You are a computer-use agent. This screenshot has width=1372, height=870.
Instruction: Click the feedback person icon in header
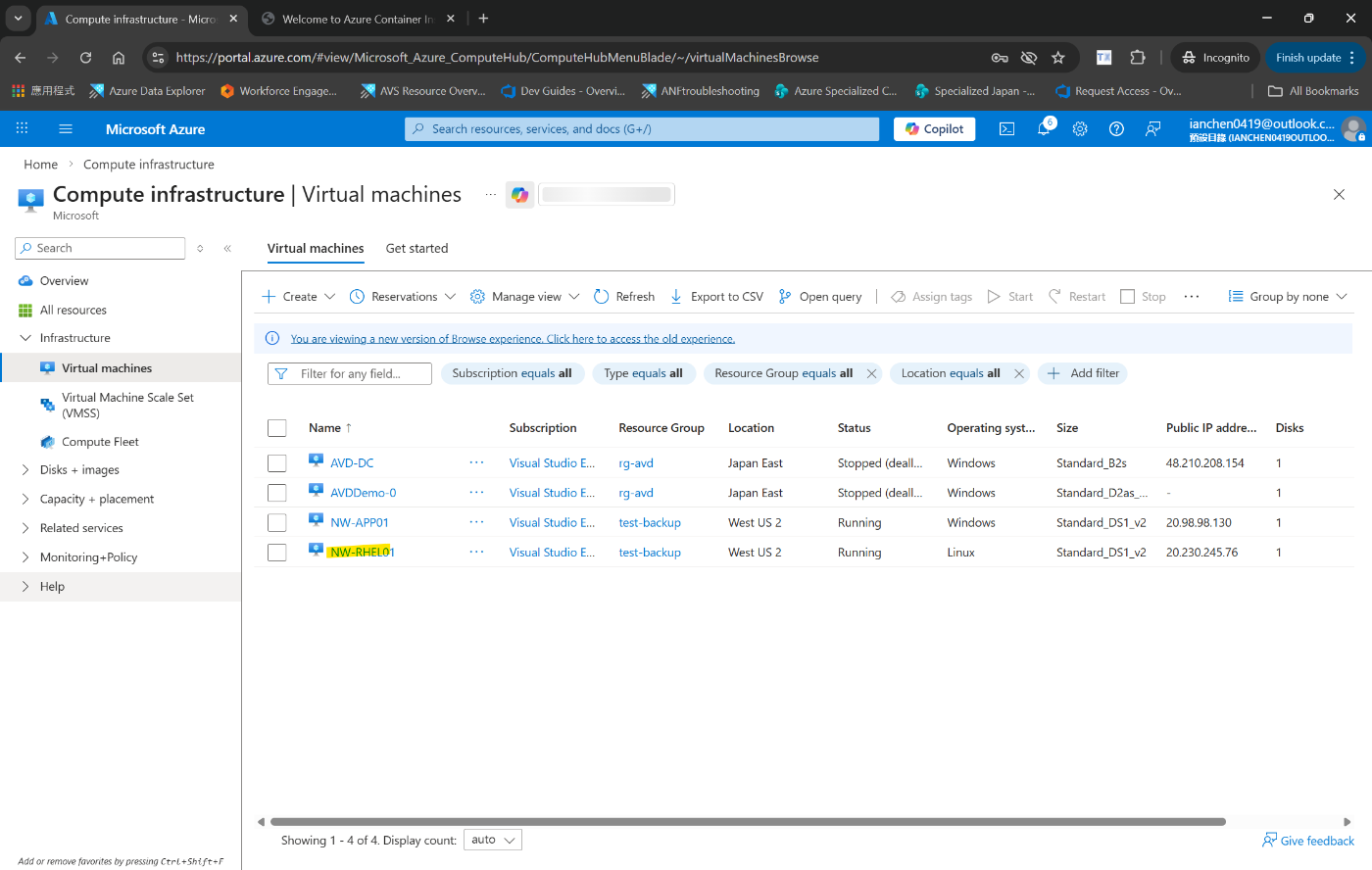(x=1153, y=128)
